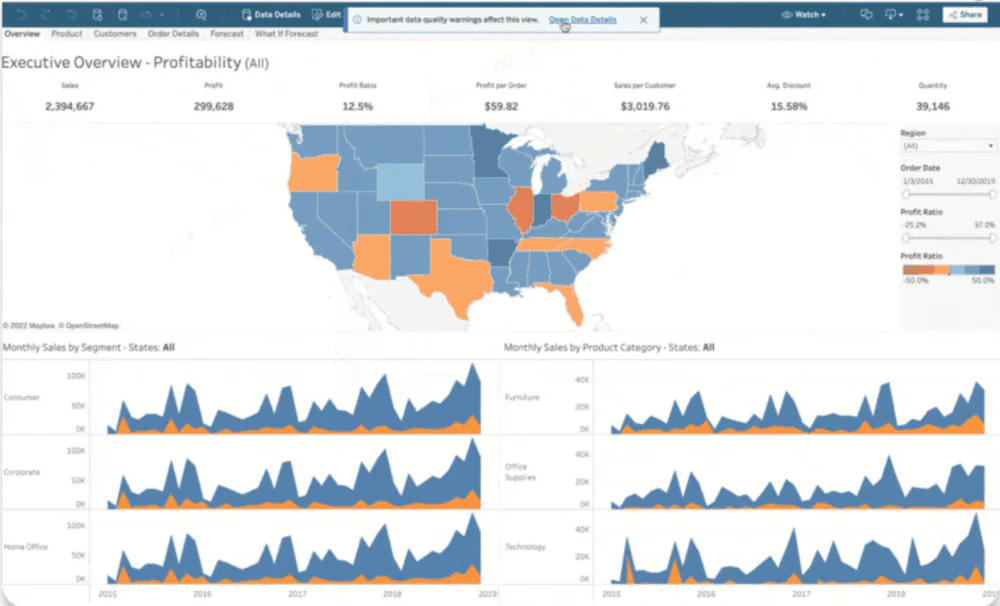Open the Open Data Details link
The height and width of the screenshot is (606, 1000).
[x=582, y=20]
